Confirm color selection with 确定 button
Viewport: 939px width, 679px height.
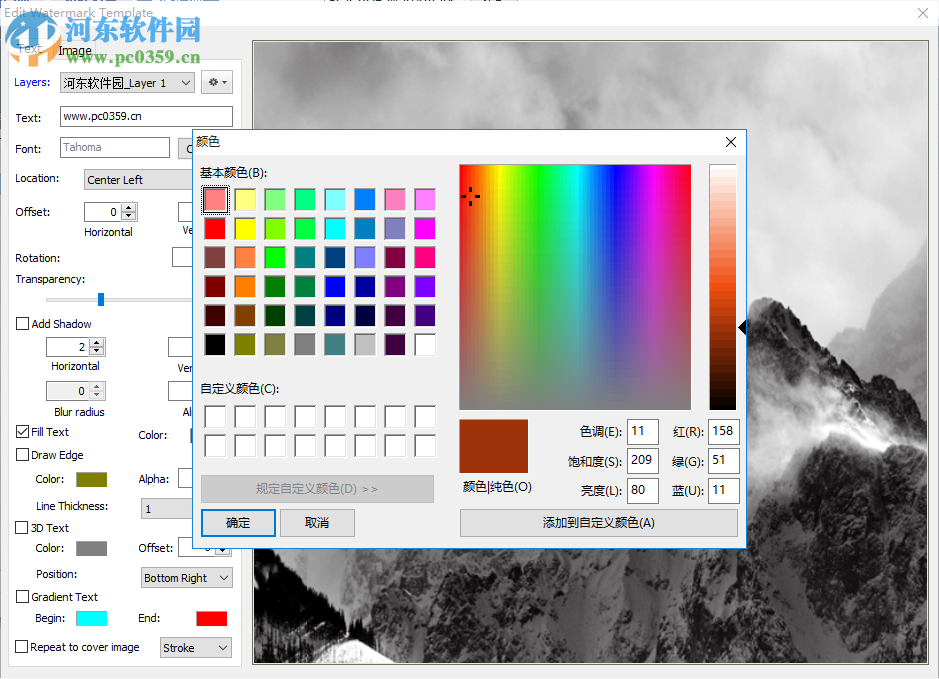[238, 522]
